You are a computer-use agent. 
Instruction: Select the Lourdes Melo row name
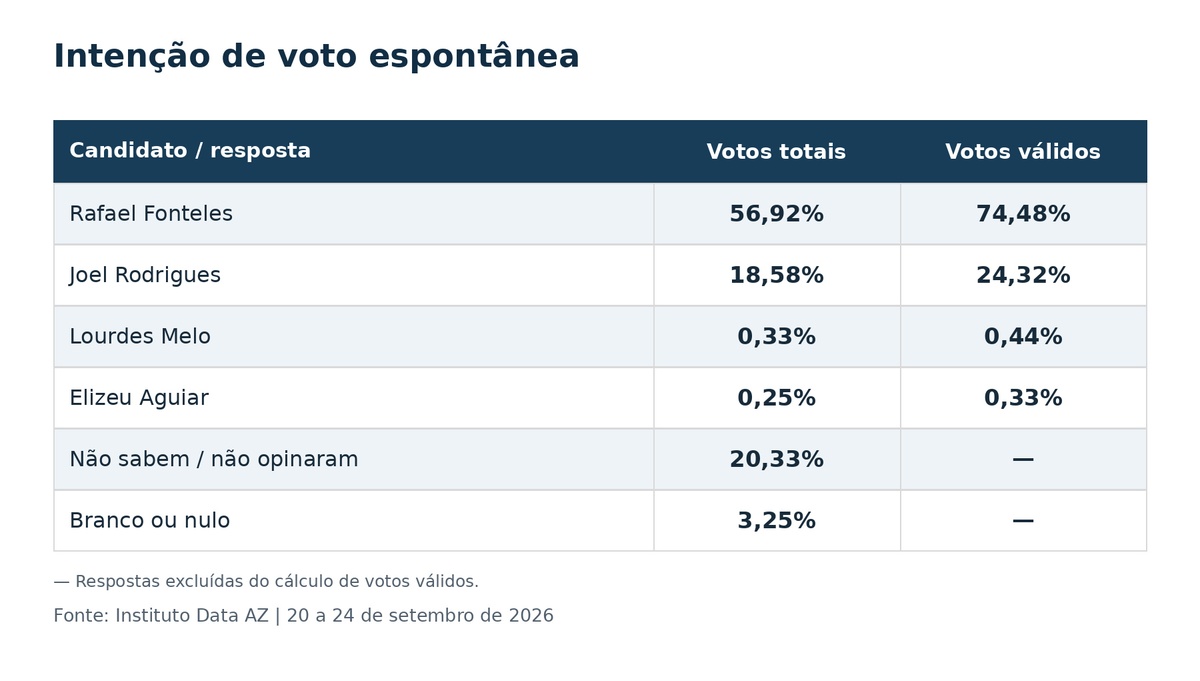coord(140,337)
